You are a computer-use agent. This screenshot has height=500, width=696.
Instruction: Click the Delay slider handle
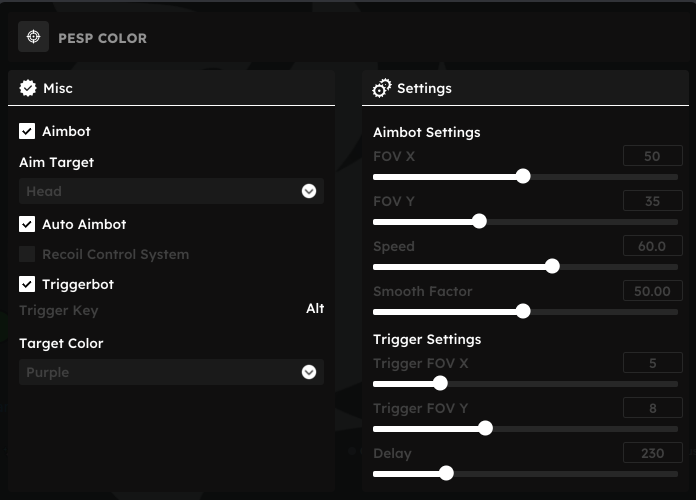coord(446,473)
